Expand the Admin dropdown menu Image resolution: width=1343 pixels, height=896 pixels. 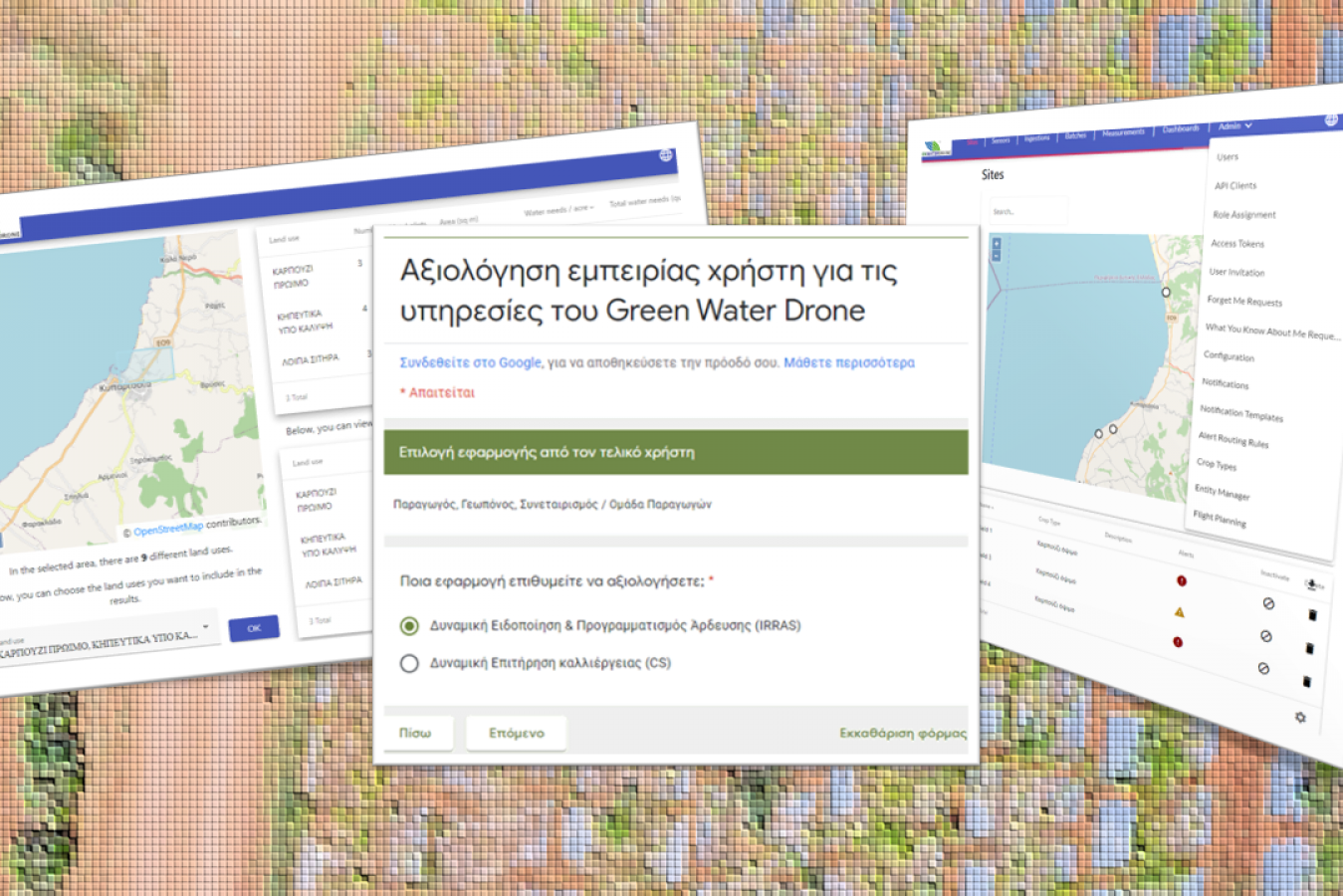click(1234, 126)
